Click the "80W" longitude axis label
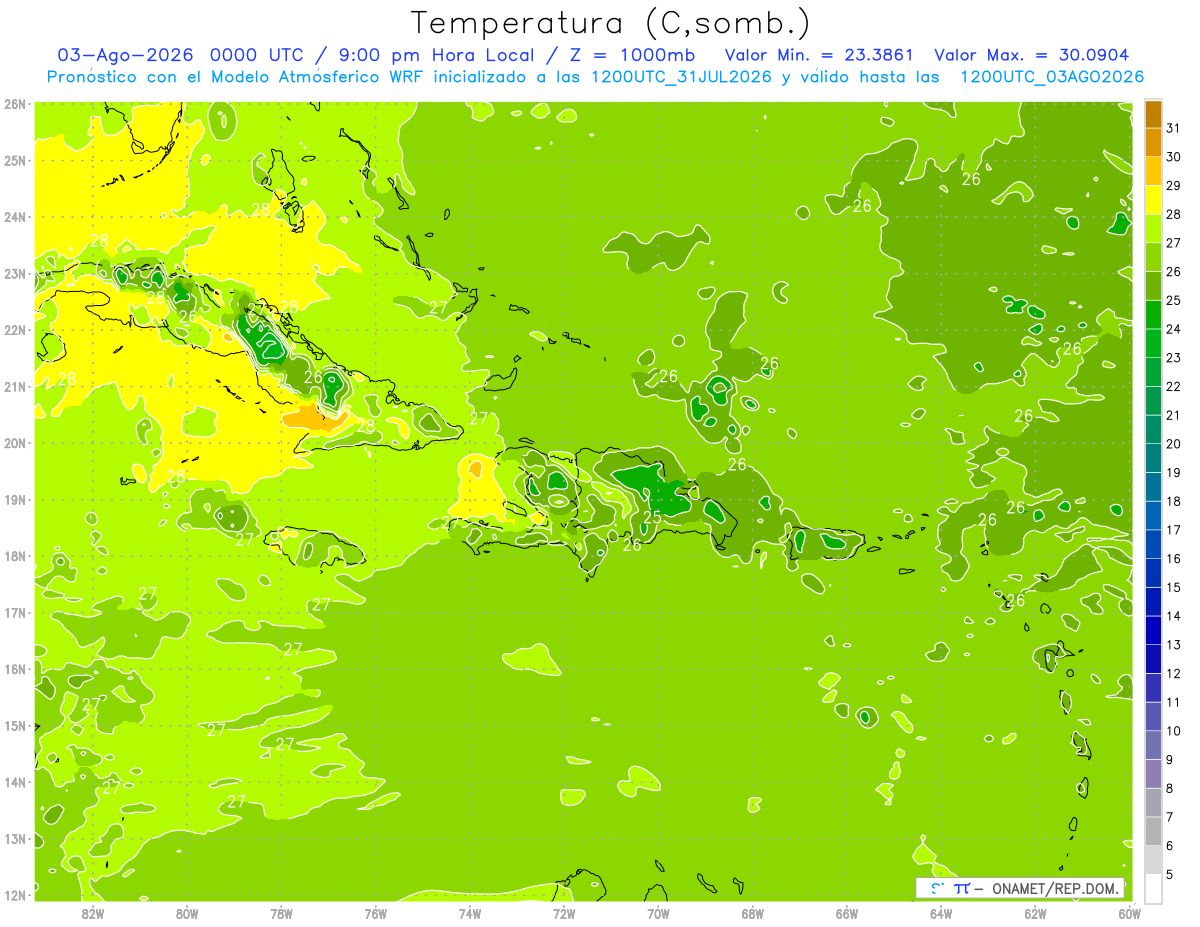The width and height of the screenshot is (1200, 927). click(186, 914)
